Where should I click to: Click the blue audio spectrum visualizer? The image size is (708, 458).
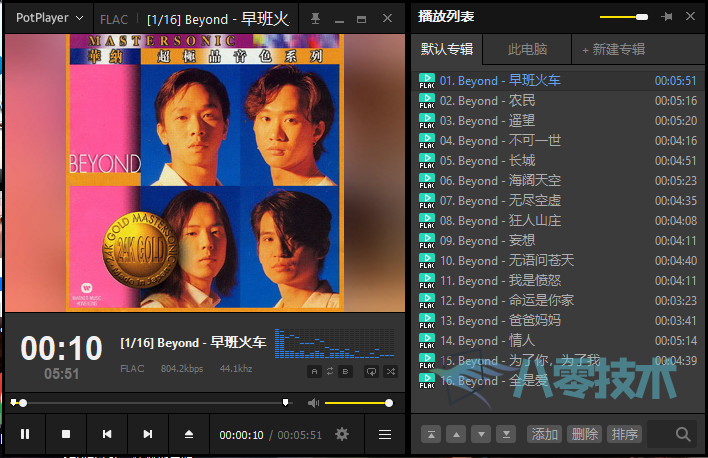click(x=335, y=344)
